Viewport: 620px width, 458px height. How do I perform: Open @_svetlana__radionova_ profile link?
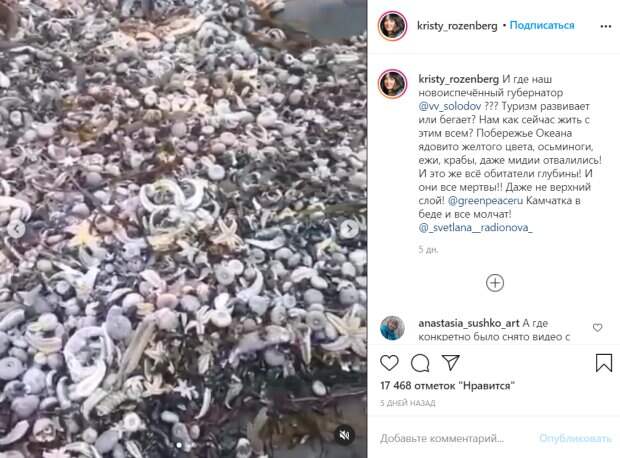(x=476, y=228)
